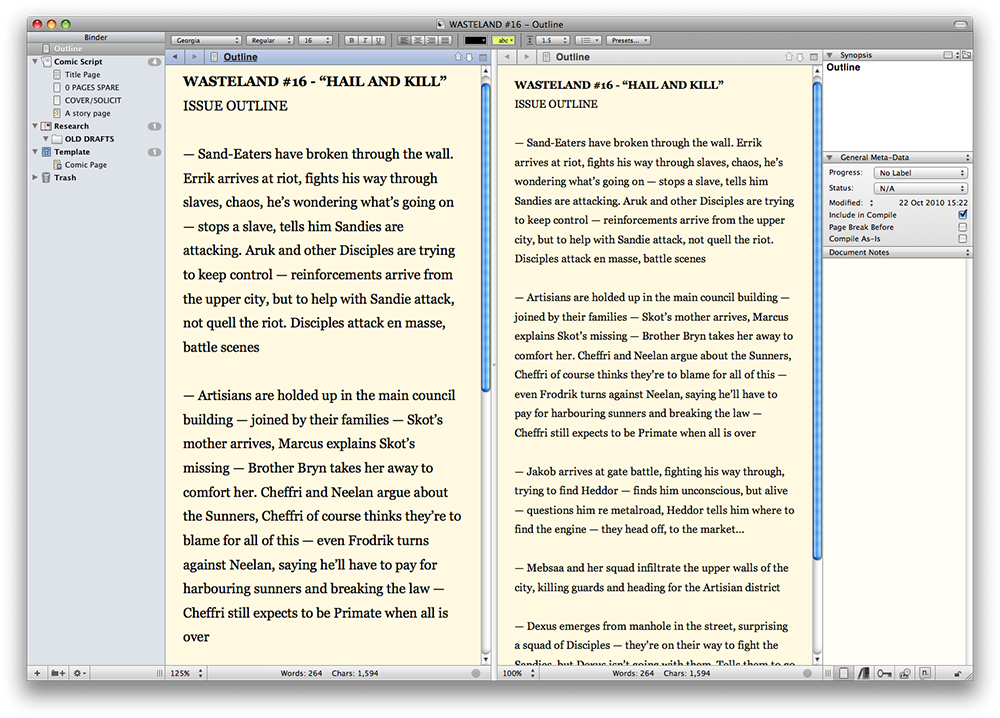This screenshot has width=1000, height=718.
Task: Toggle bold formatting in the format bar
Action: point(351,41)
